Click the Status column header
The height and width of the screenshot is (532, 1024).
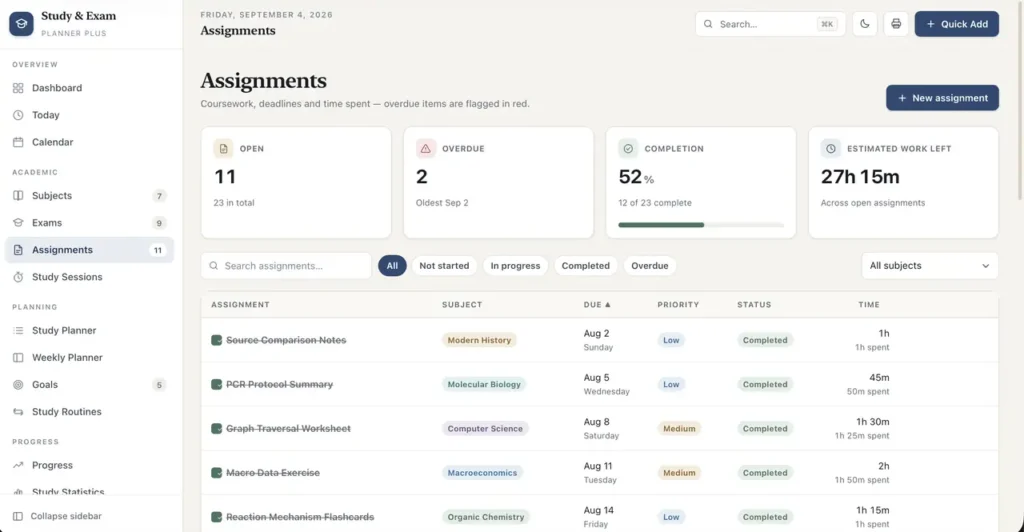754,305
